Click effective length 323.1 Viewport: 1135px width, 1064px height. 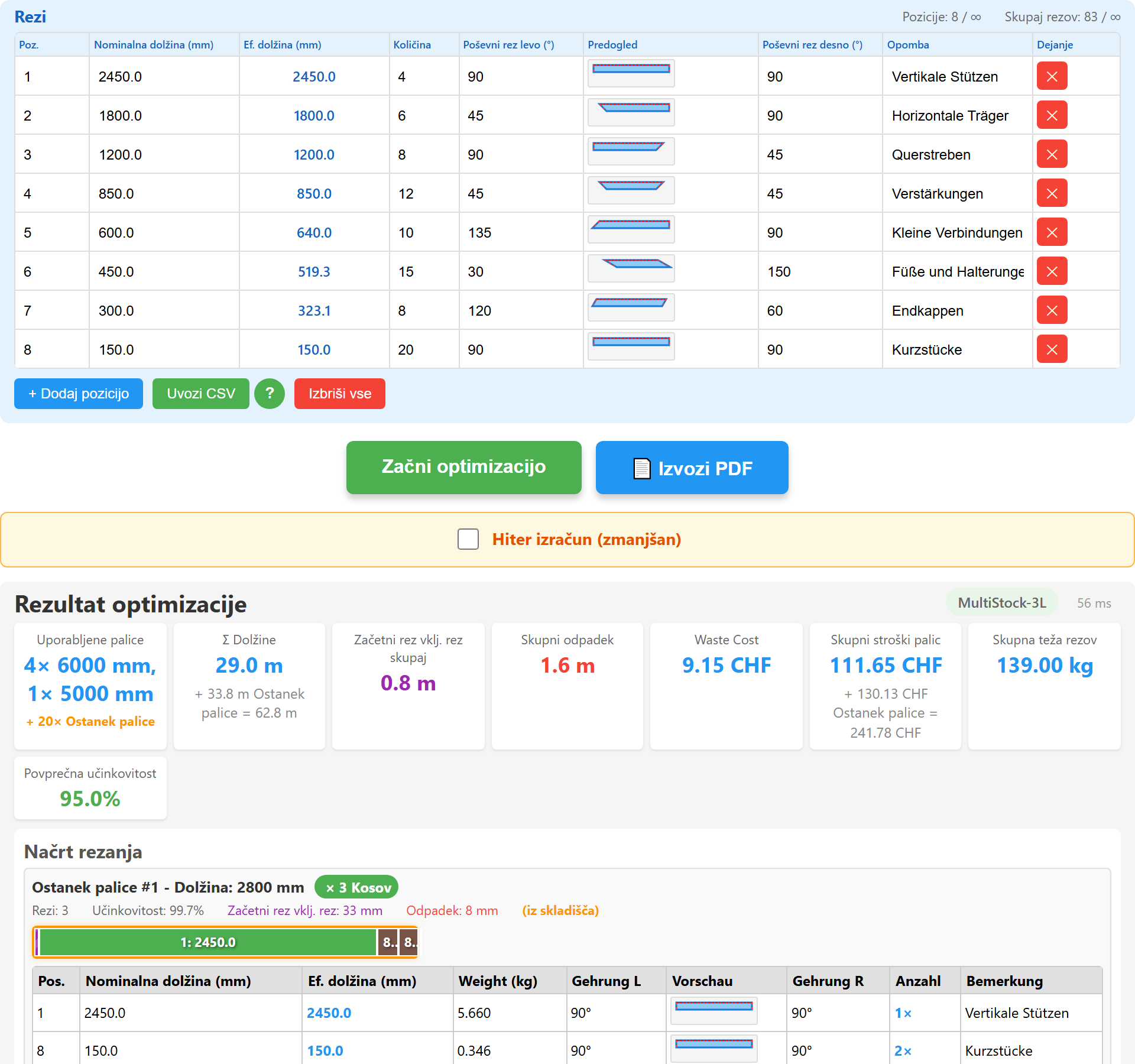coord(314,311)
